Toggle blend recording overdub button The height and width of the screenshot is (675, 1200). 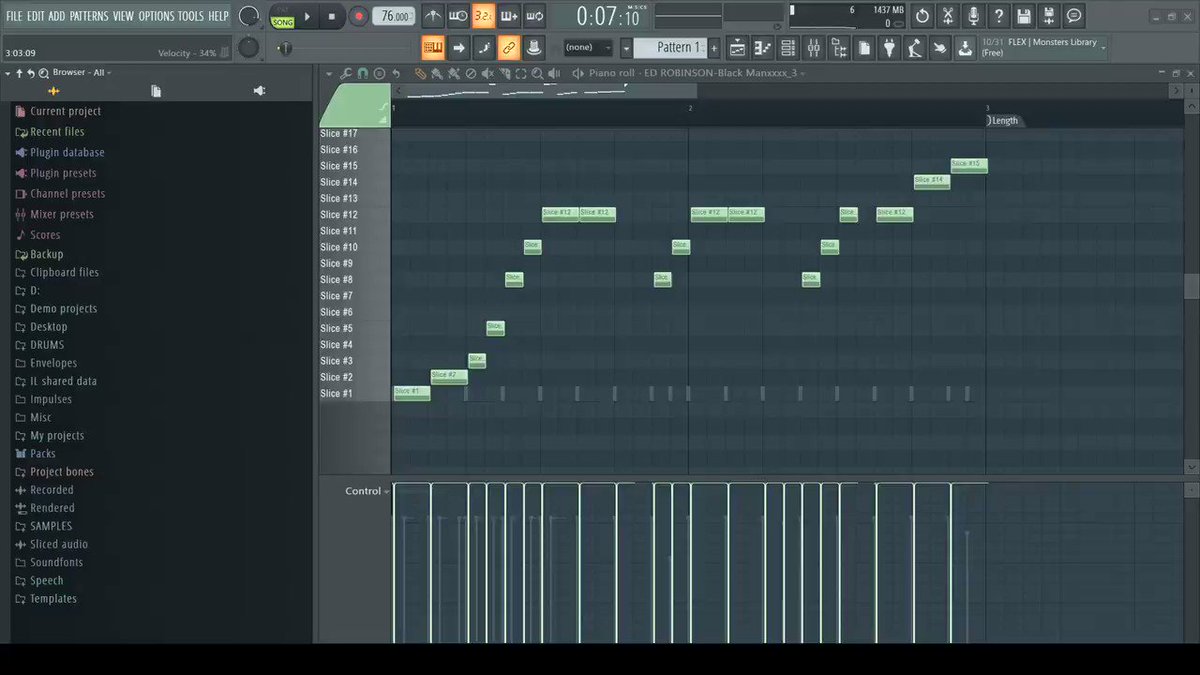509,16
